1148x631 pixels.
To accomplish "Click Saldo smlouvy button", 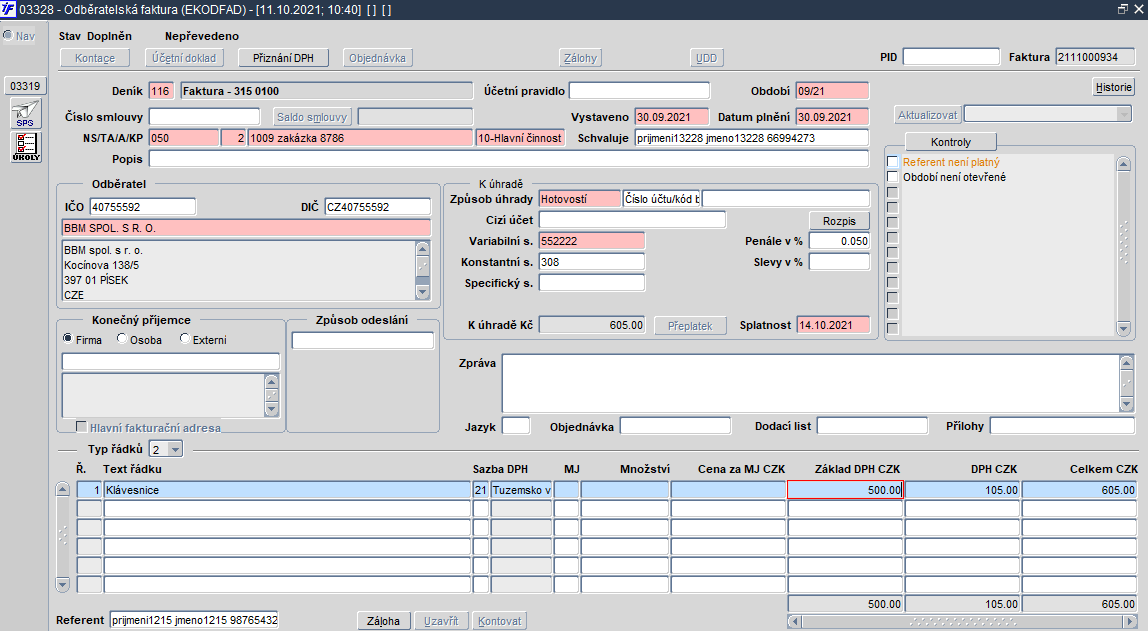I will (312, 117).
